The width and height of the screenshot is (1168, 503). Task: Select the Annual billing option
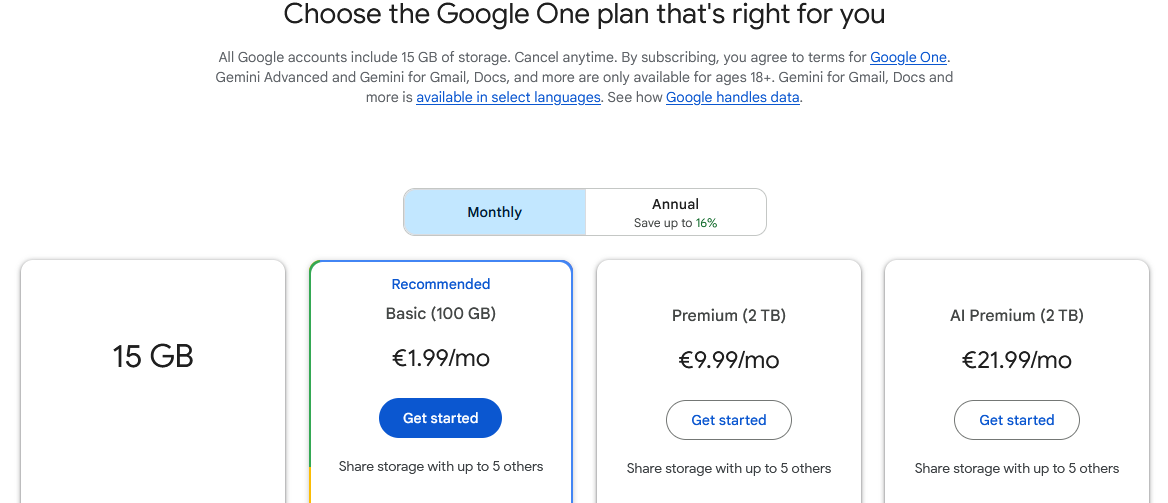(x=675, y=212)
